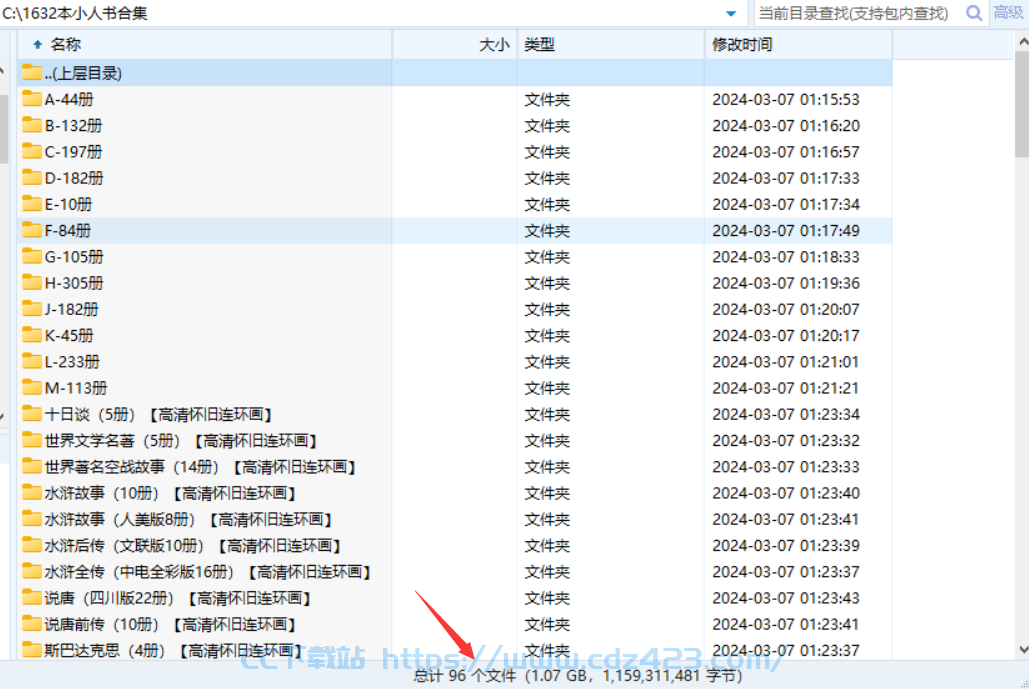Sort by the 类型 column header
1029x689 pixels.
pyautogui.click(x=540, y=45)
